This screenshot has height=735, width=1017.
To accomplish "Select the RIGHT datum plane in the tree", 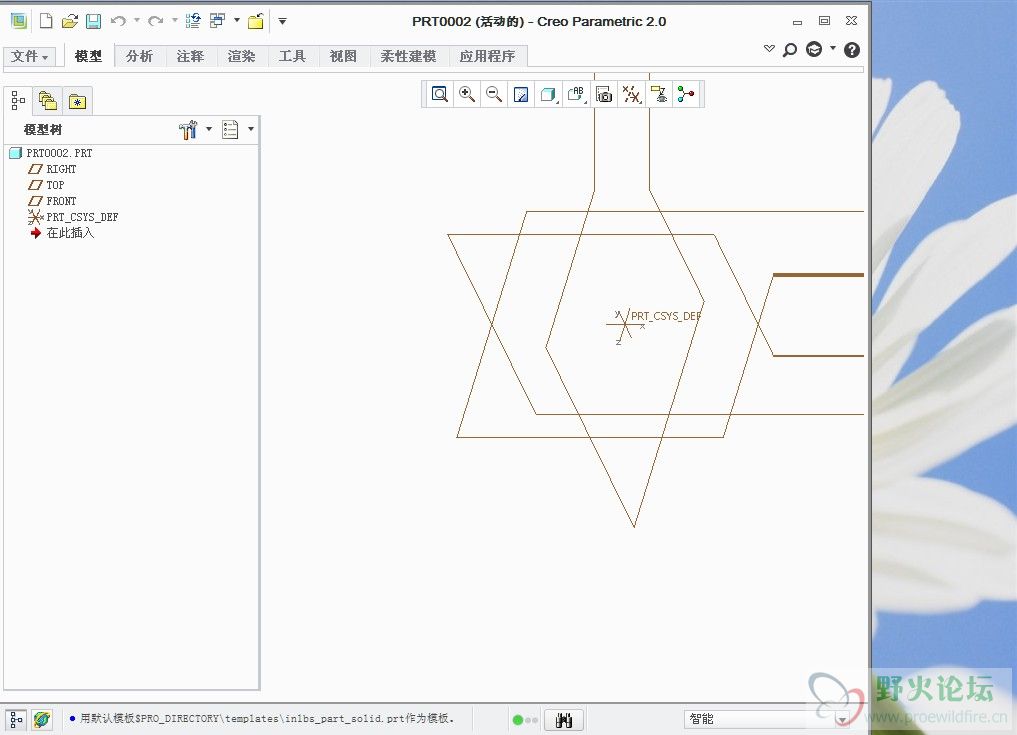I will 61,169.
